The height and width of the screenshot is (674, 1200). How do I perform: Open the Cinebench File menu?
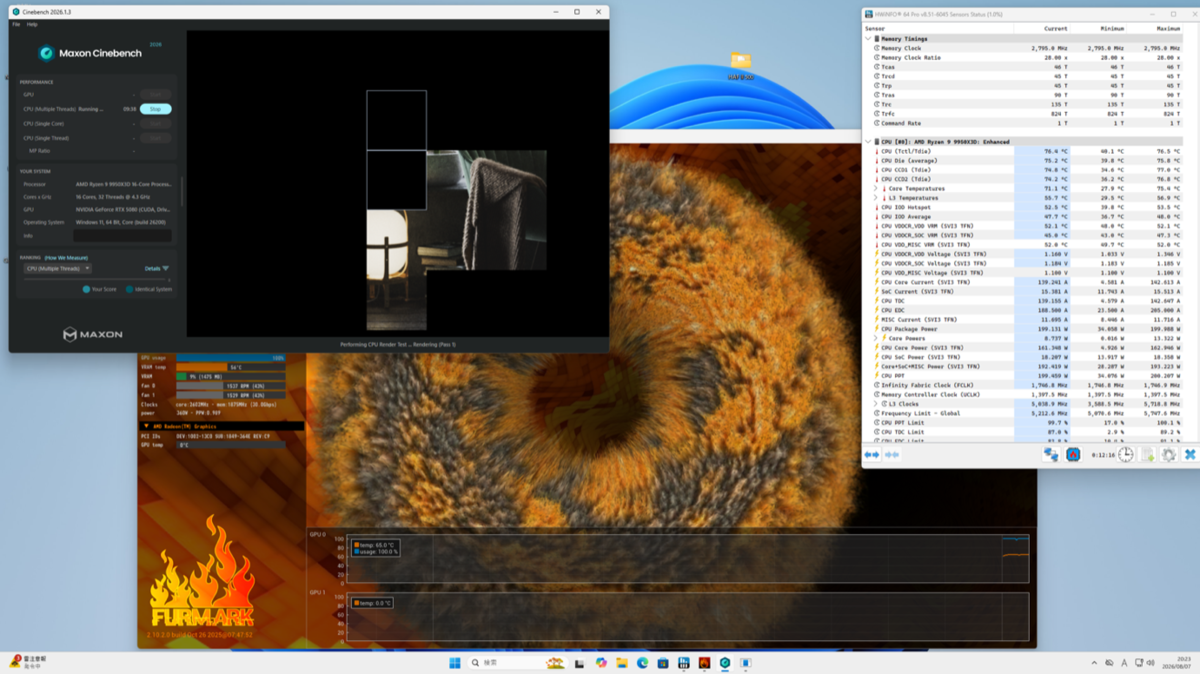tap(16, 24)
